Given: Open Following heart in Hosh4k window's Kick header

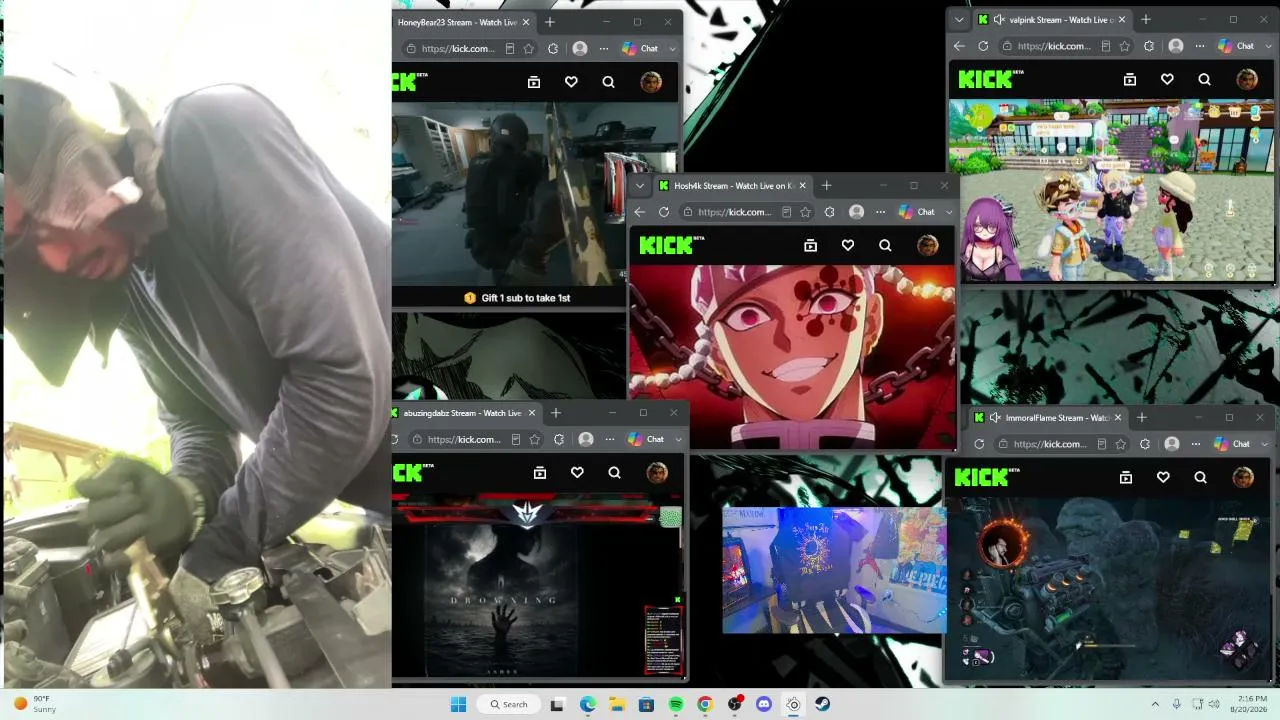Looking at the screenshot, I should pyautogui.click(x=848, y=245).
